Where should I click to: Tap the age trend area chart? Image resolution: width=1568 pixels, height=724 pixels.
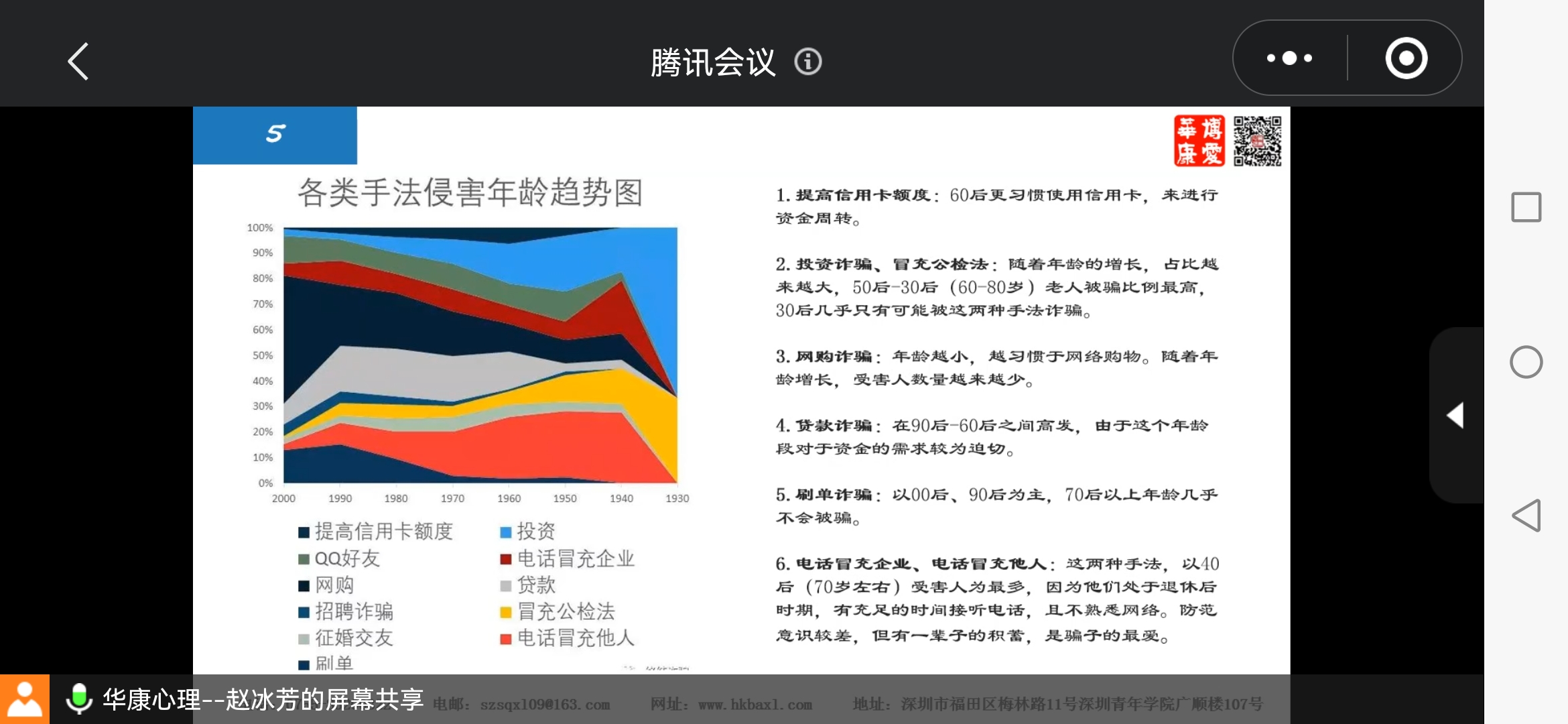480,355
